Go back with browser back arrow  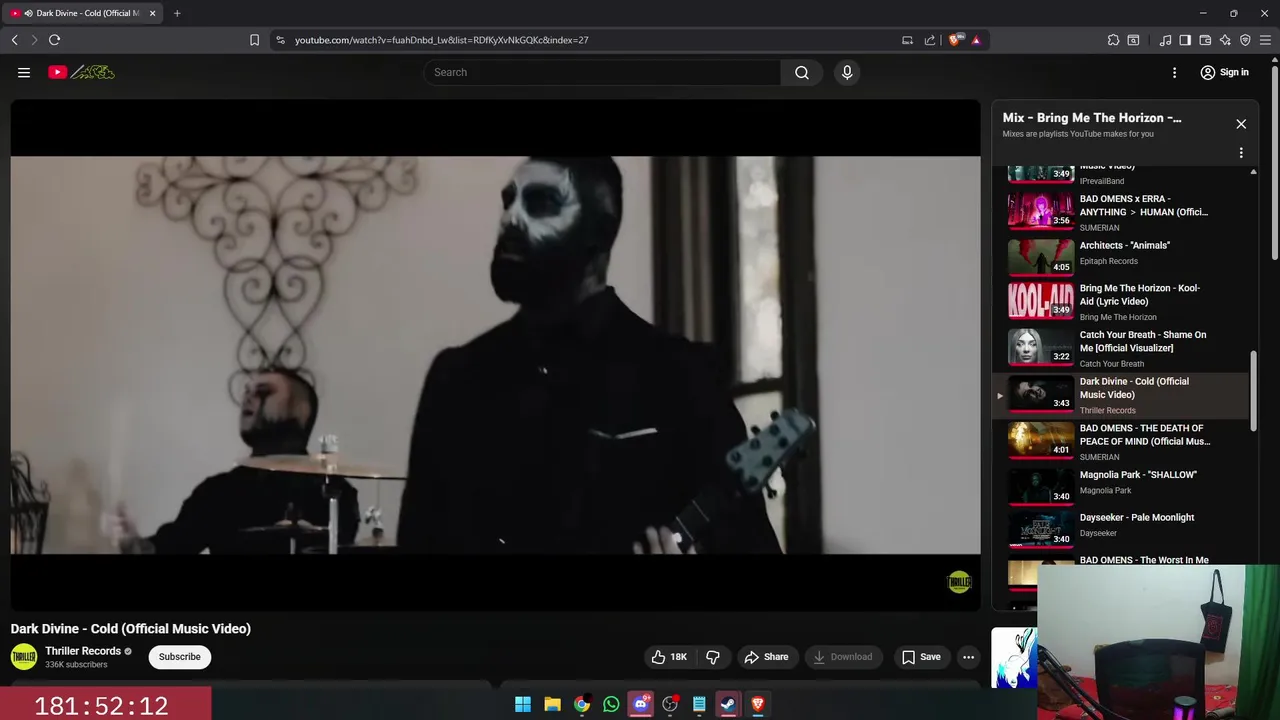click(14, 40)
